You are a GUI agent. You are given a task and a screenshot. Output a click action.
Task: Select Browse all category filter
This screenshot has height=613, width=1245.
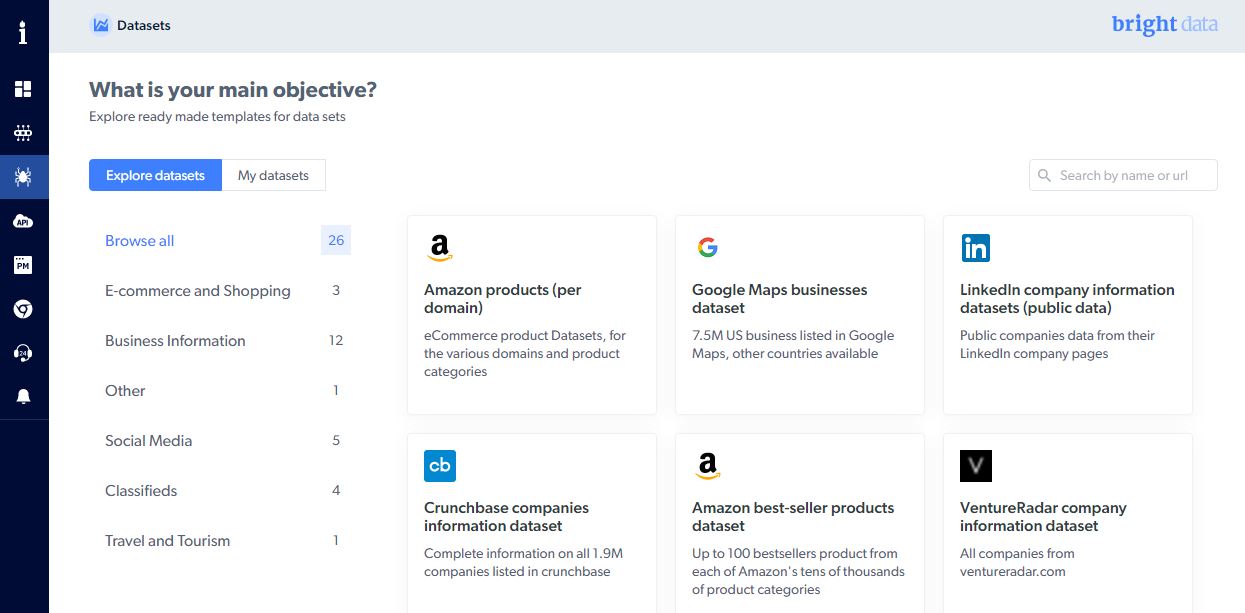tap(140, 241)
